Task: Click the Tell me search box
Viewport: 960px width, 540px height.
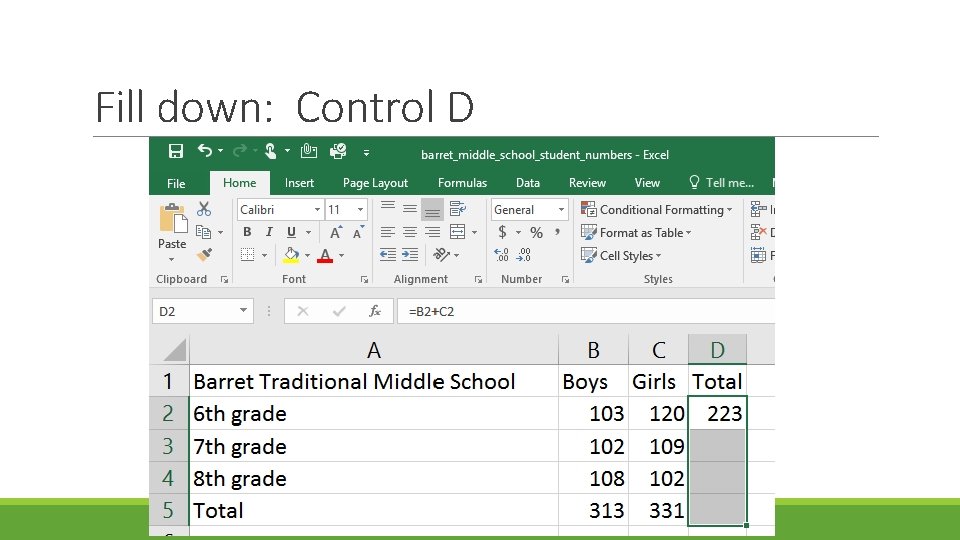Action: pyautogui.click(x=721, y=182)
